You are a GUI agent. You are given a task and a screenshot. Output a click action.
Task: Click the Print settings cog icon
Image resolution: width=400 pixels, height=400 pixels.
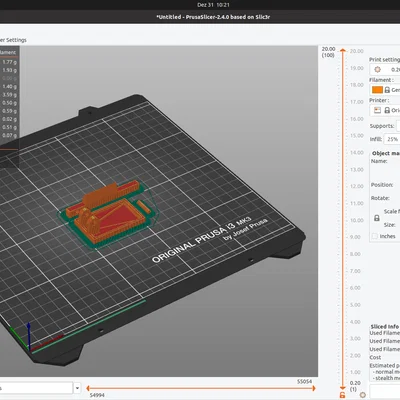[x=377, y=69]
